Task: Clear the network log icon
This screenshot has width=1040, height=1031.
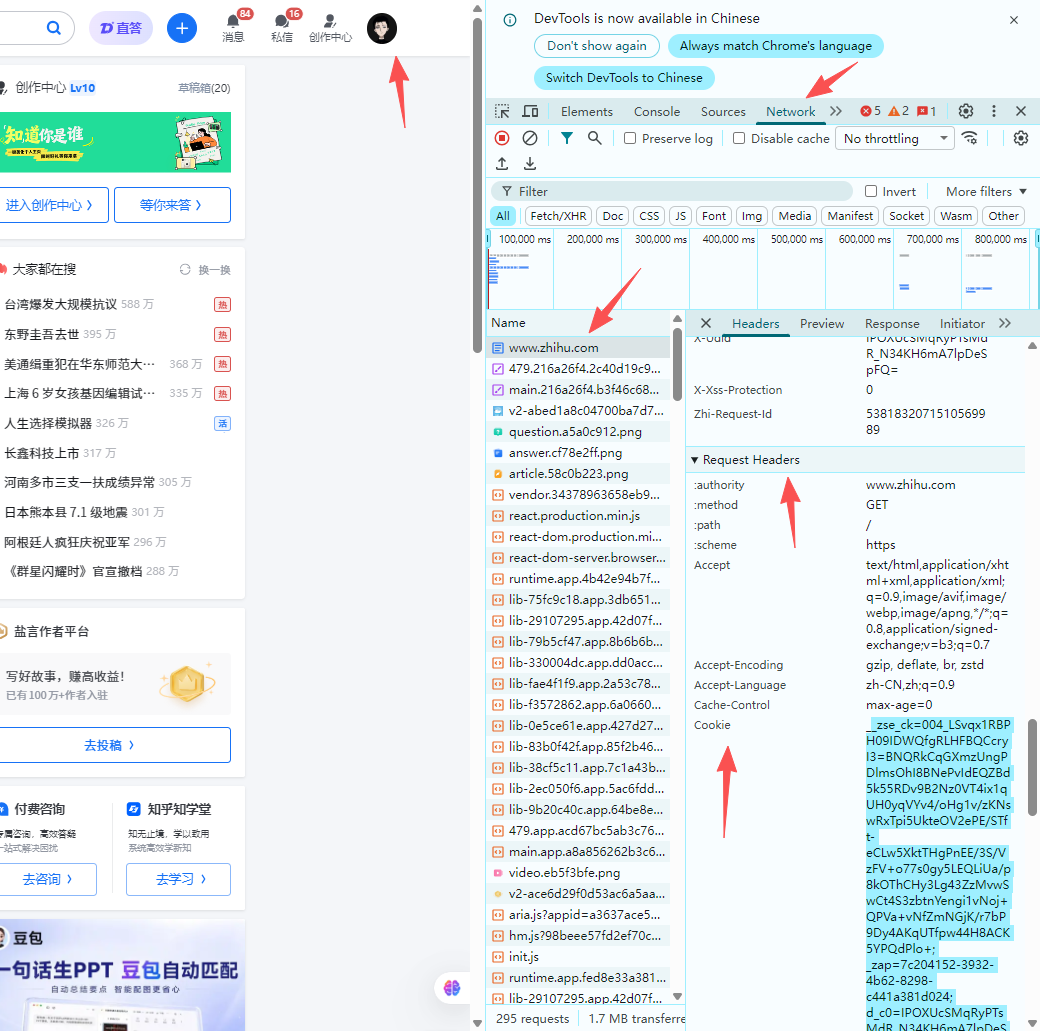Action: (530, 138)
